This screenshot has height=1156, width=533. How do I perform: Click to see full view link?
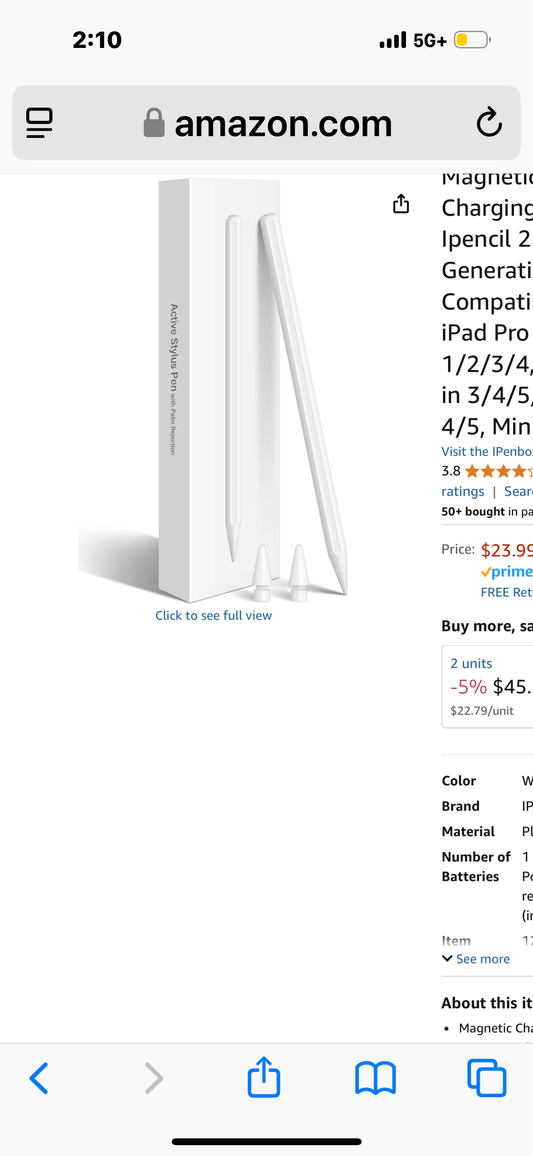click(213, 615)
